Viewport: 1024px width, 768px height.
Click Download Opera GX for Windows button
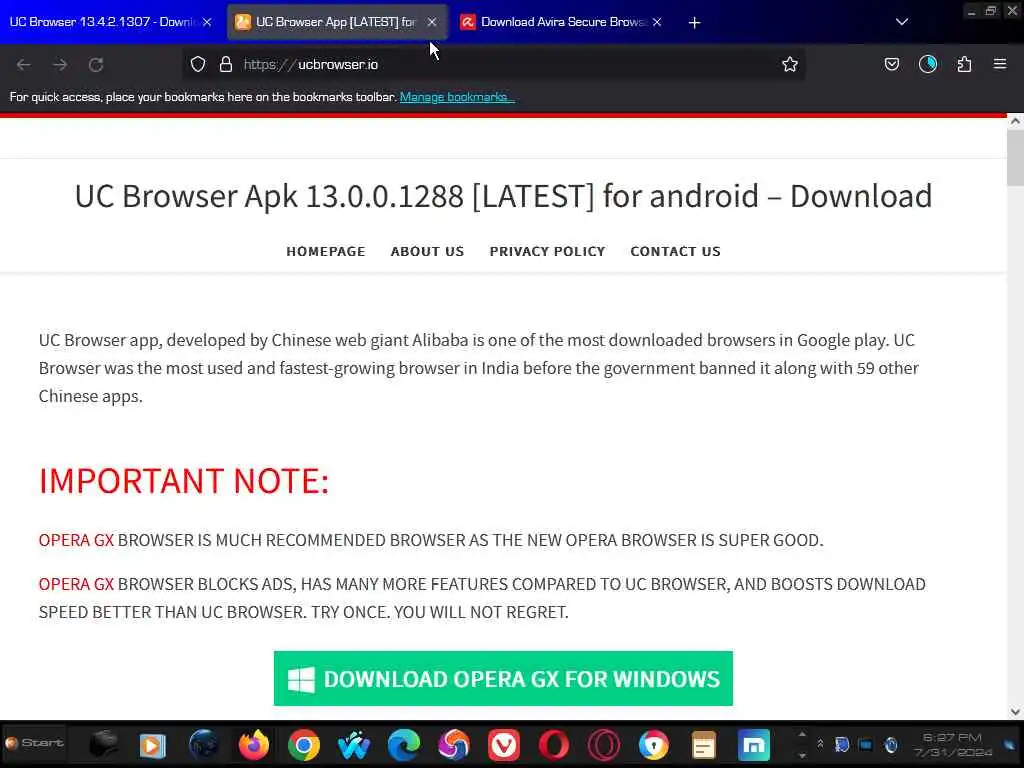pos(503,679)
